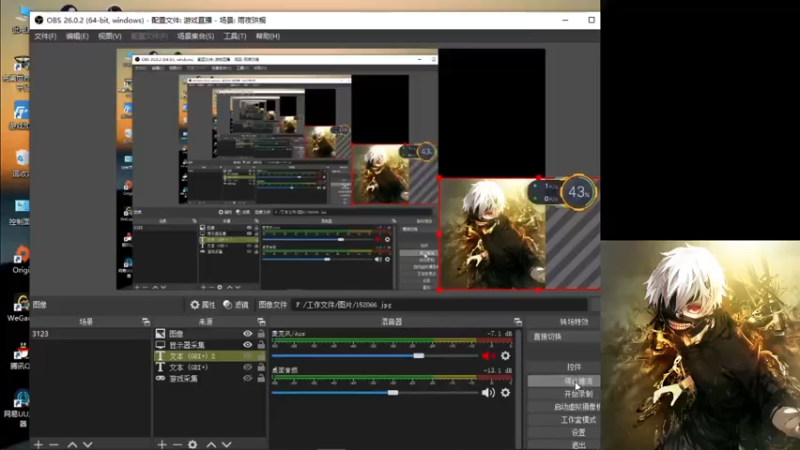Image resolution: width=800 pixels, height=450 pixels.
Task: Remove the selected scene with minus icon
Action: pos(54,444)
